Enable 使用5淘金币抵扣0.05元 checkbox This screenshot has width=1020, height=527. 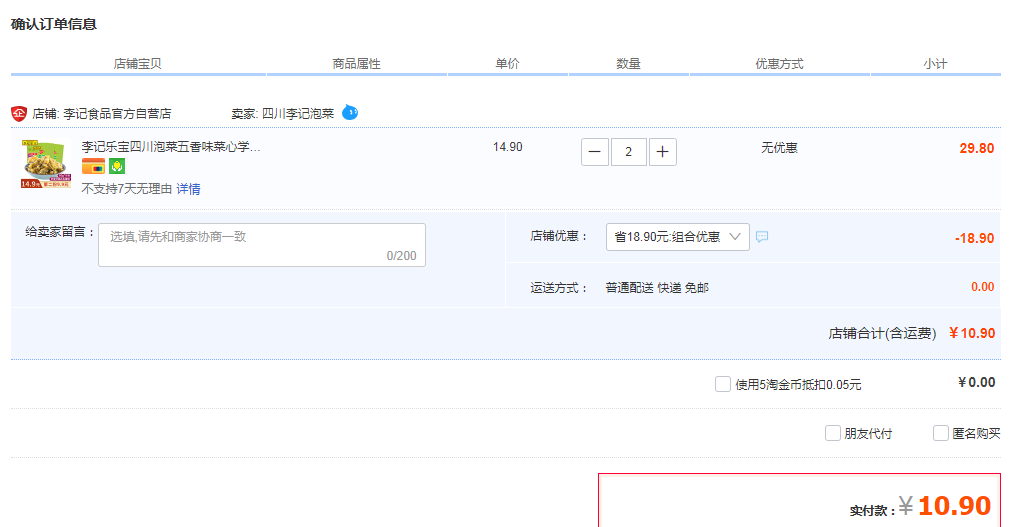pos(722,384)
